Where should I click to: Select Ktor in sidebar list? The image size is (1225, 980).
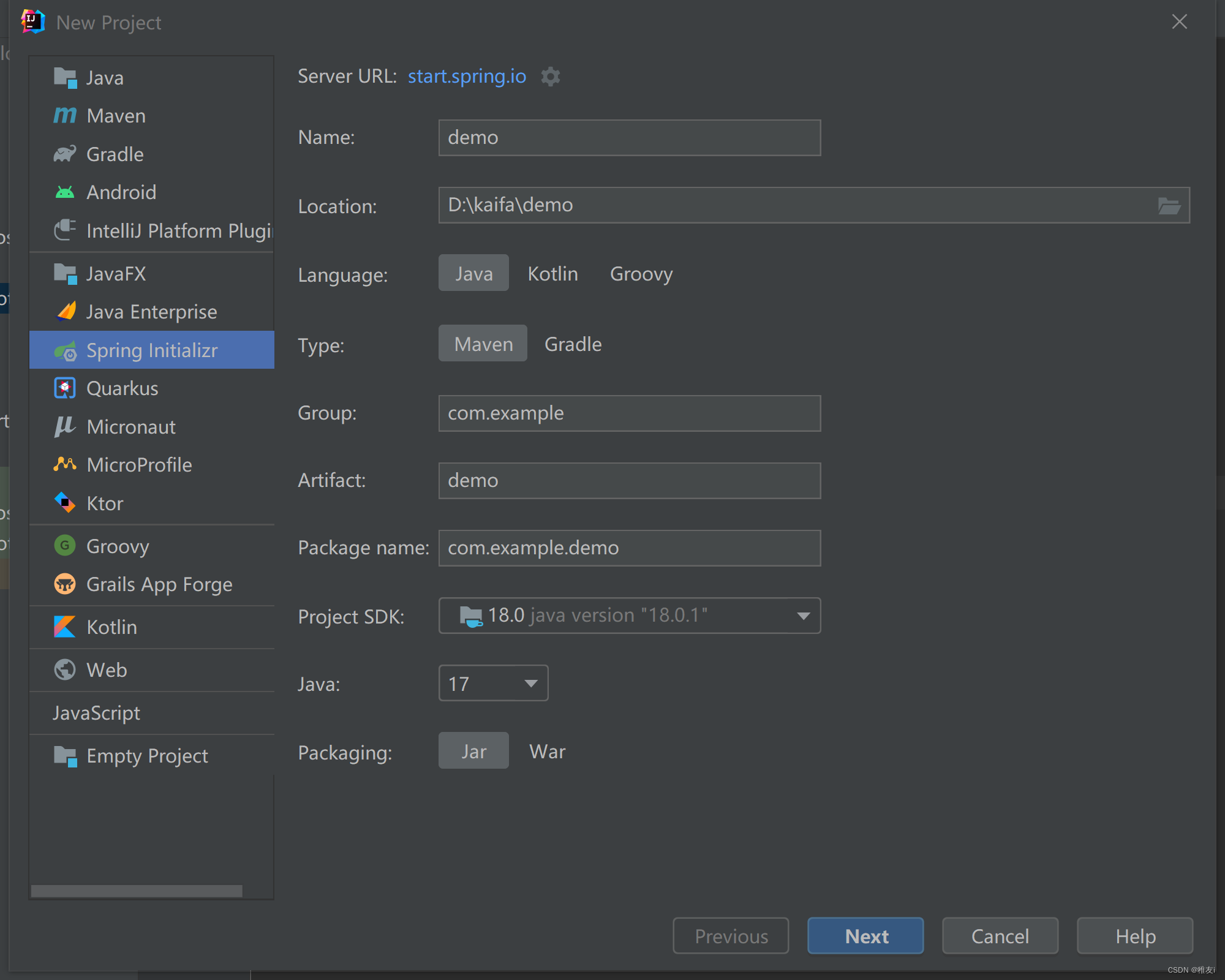coord(151,503)
